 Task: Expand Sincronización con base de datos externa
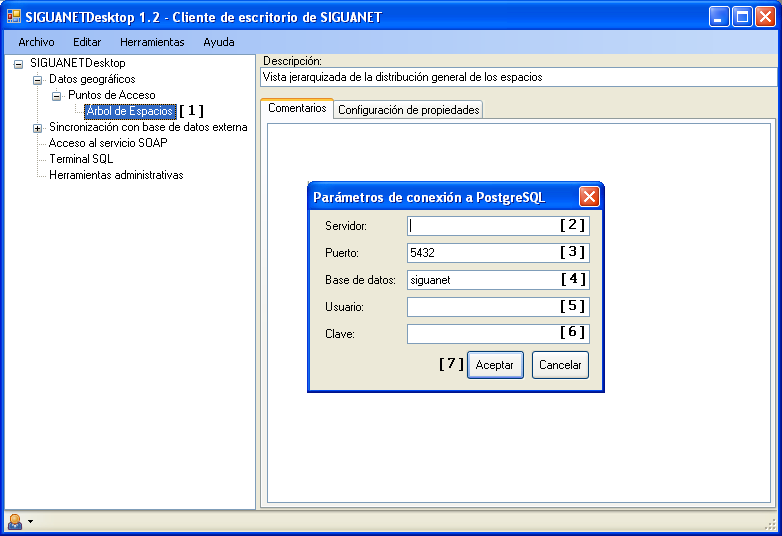(x=37, y=128)
